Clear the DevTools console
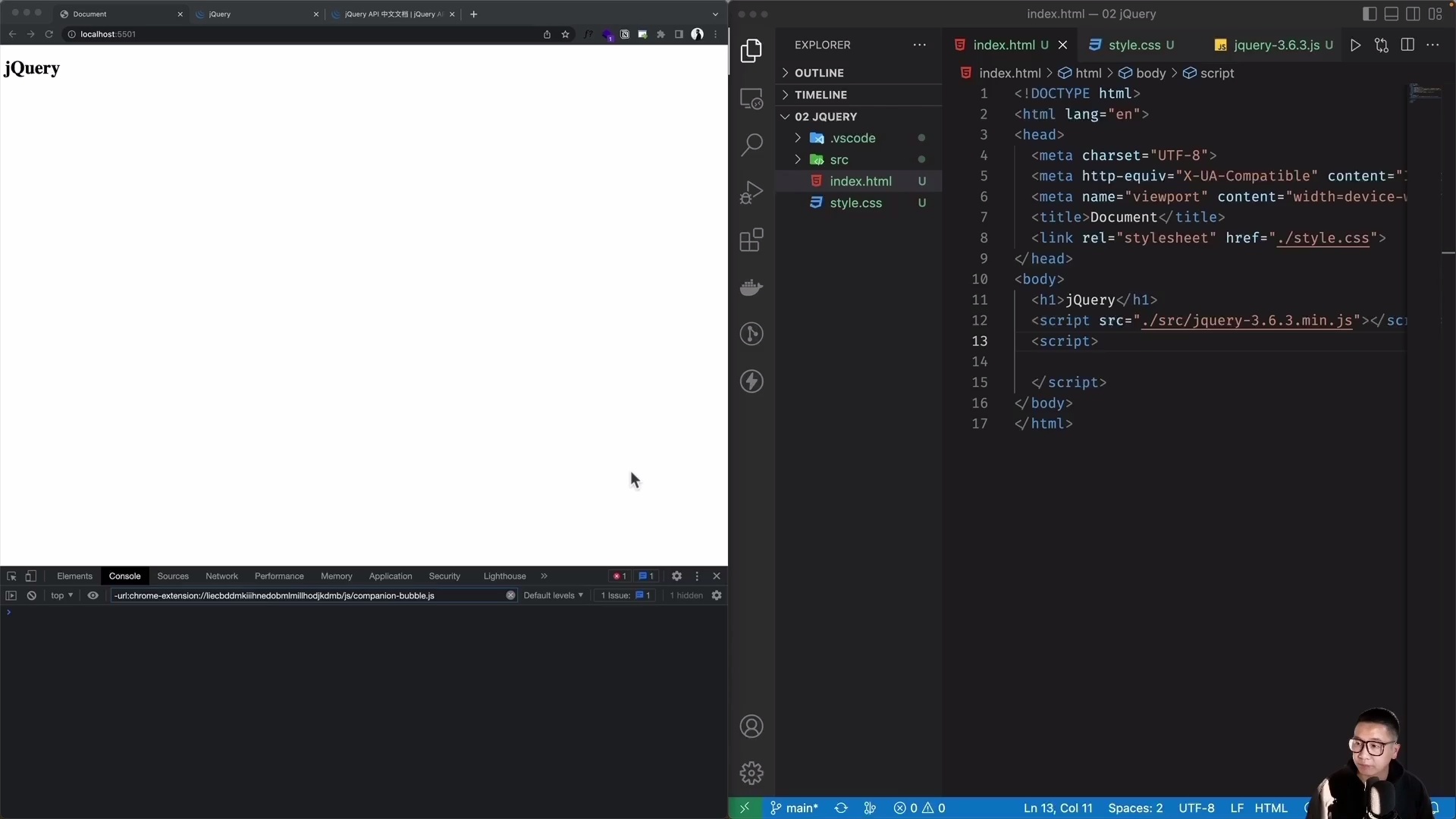 31,595
